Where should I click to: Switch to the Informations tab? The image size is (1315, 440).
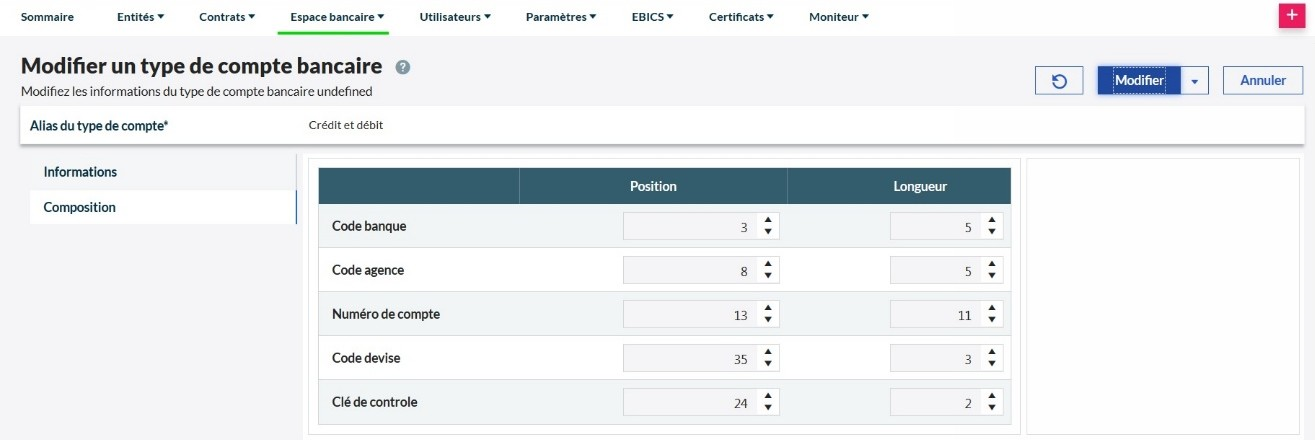tap(80, 172)
